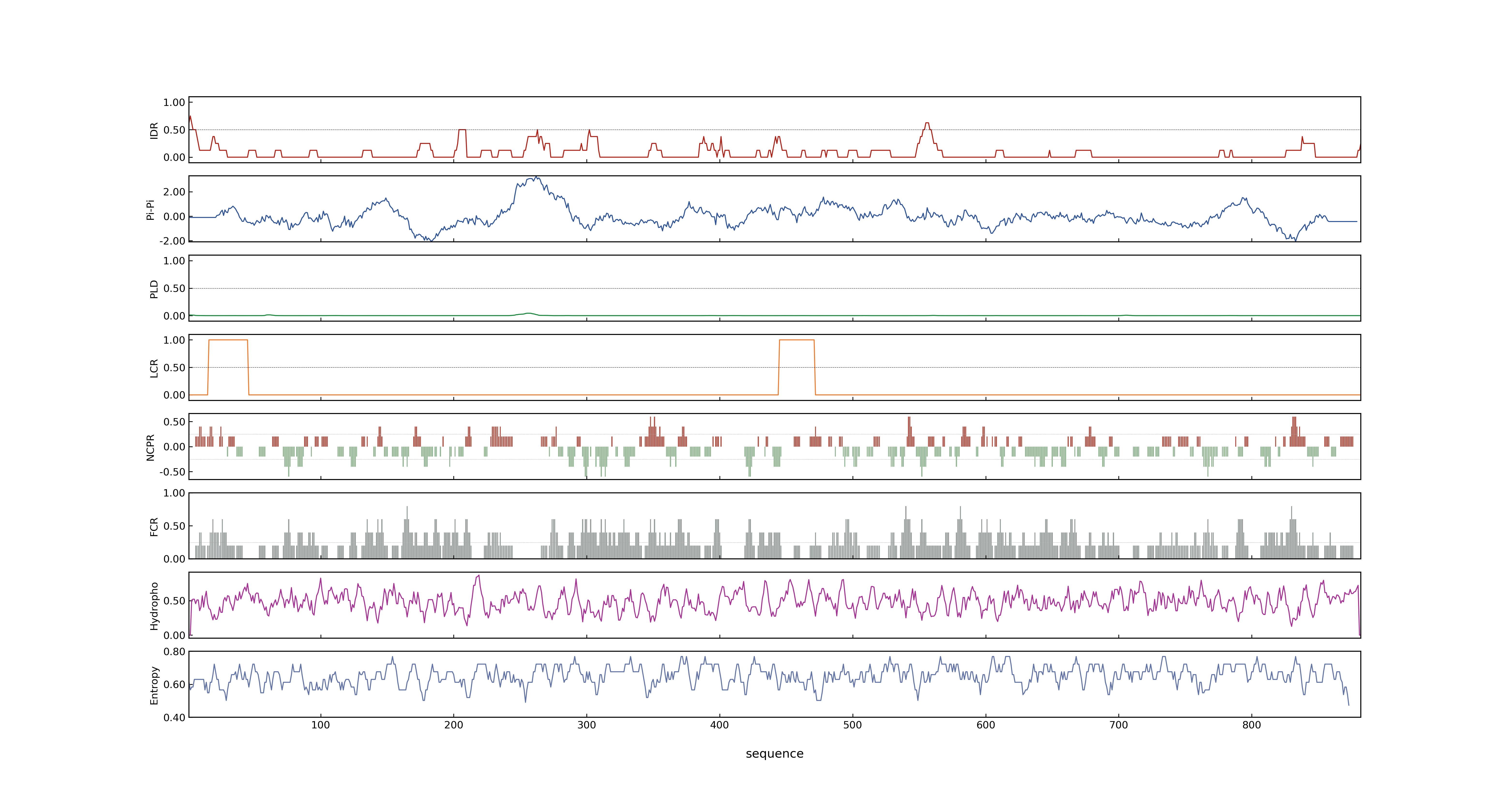Click the 2.00 tick on Pi-Pi axis
Image resolution: width=1512 pixels, height=806 pixels.
[x=174, y=192]
